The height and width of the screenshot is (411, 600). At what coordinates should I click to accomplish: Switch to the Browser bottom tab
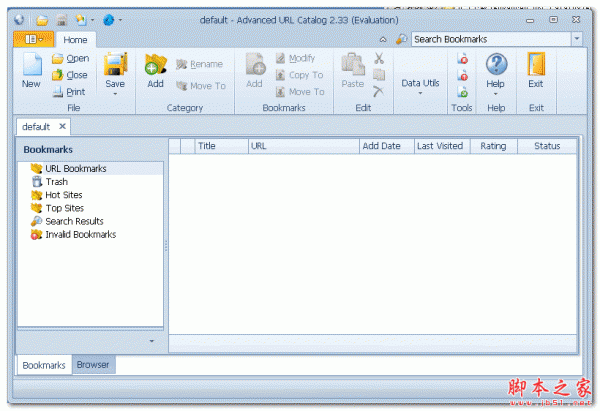[93, 365]
